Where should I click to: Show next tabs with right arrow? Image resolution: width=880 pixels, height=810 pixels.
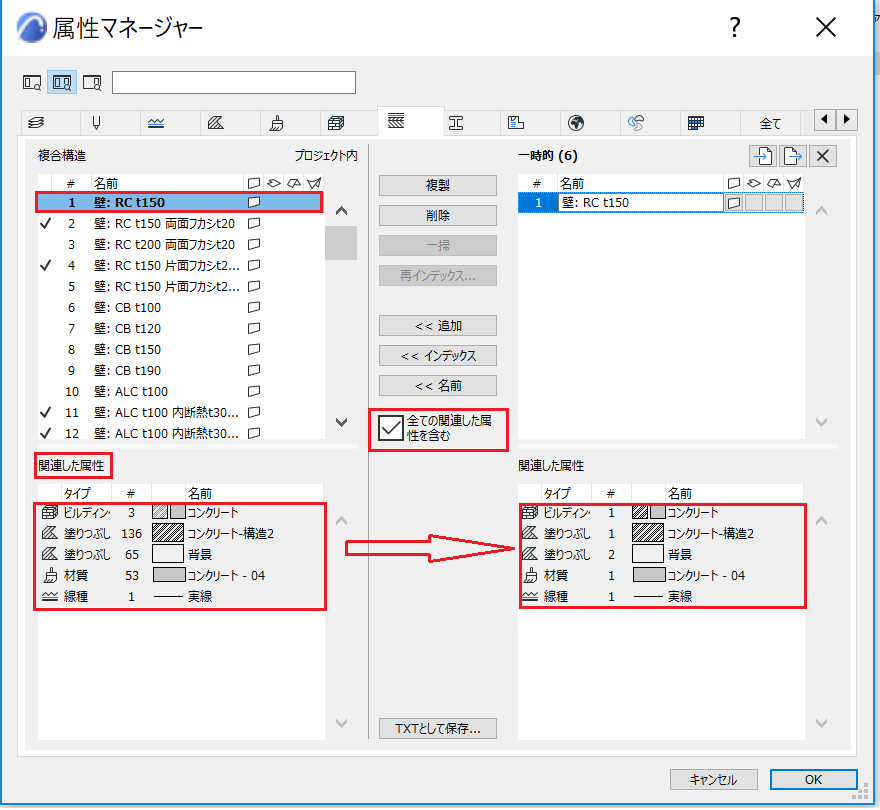(x=846, y=120)
